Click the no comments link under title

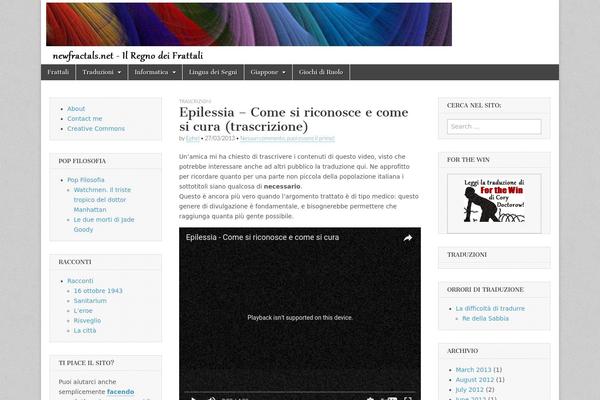click(287, 139)
